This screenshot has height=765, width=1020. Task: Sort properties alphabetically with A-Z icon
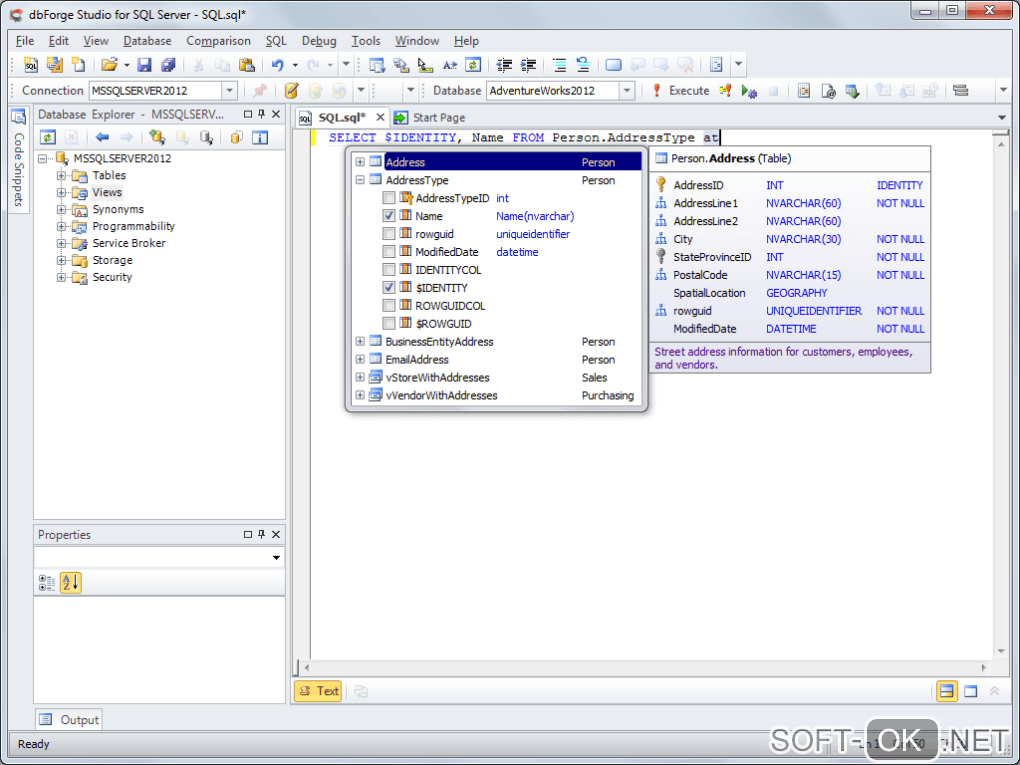(70, 582)
